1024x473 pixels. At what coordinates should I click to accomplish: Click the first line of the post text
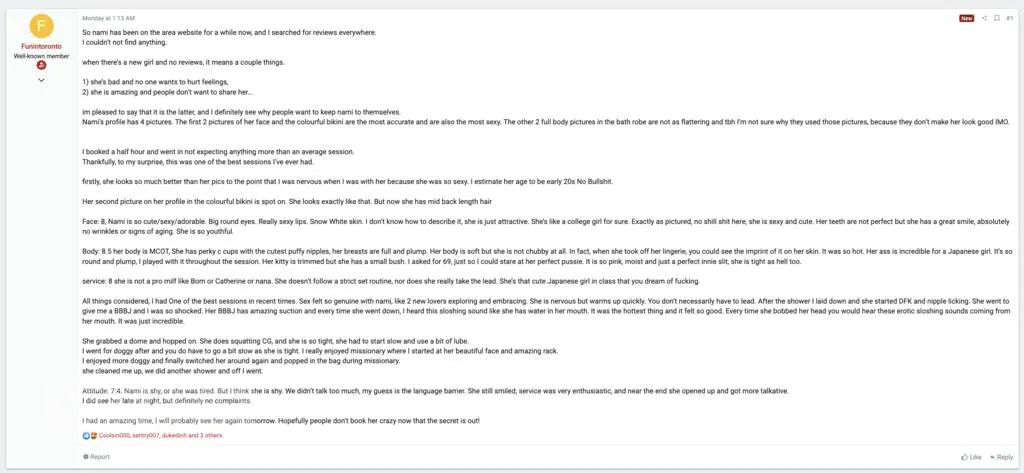[229, 33]
